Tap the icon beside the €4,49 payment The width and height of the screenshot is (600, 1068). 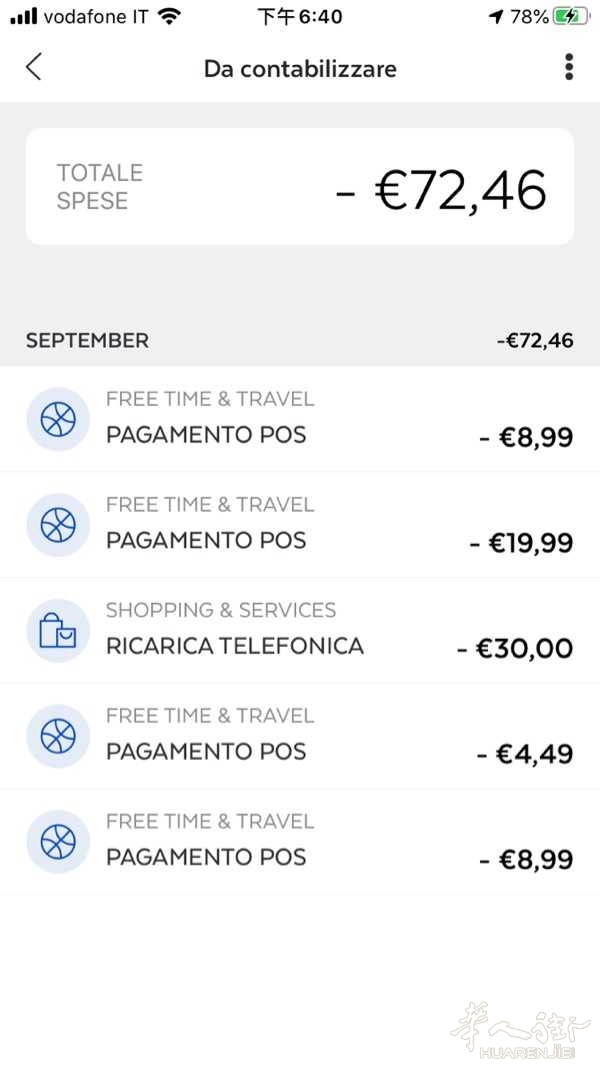tap(58, 736)
